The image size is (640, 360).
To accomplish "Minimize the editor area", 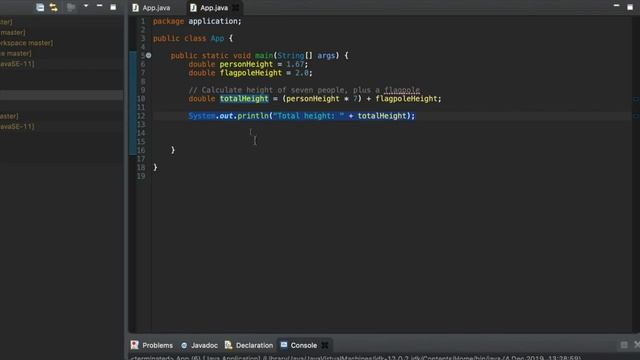I will pos(616,6).
